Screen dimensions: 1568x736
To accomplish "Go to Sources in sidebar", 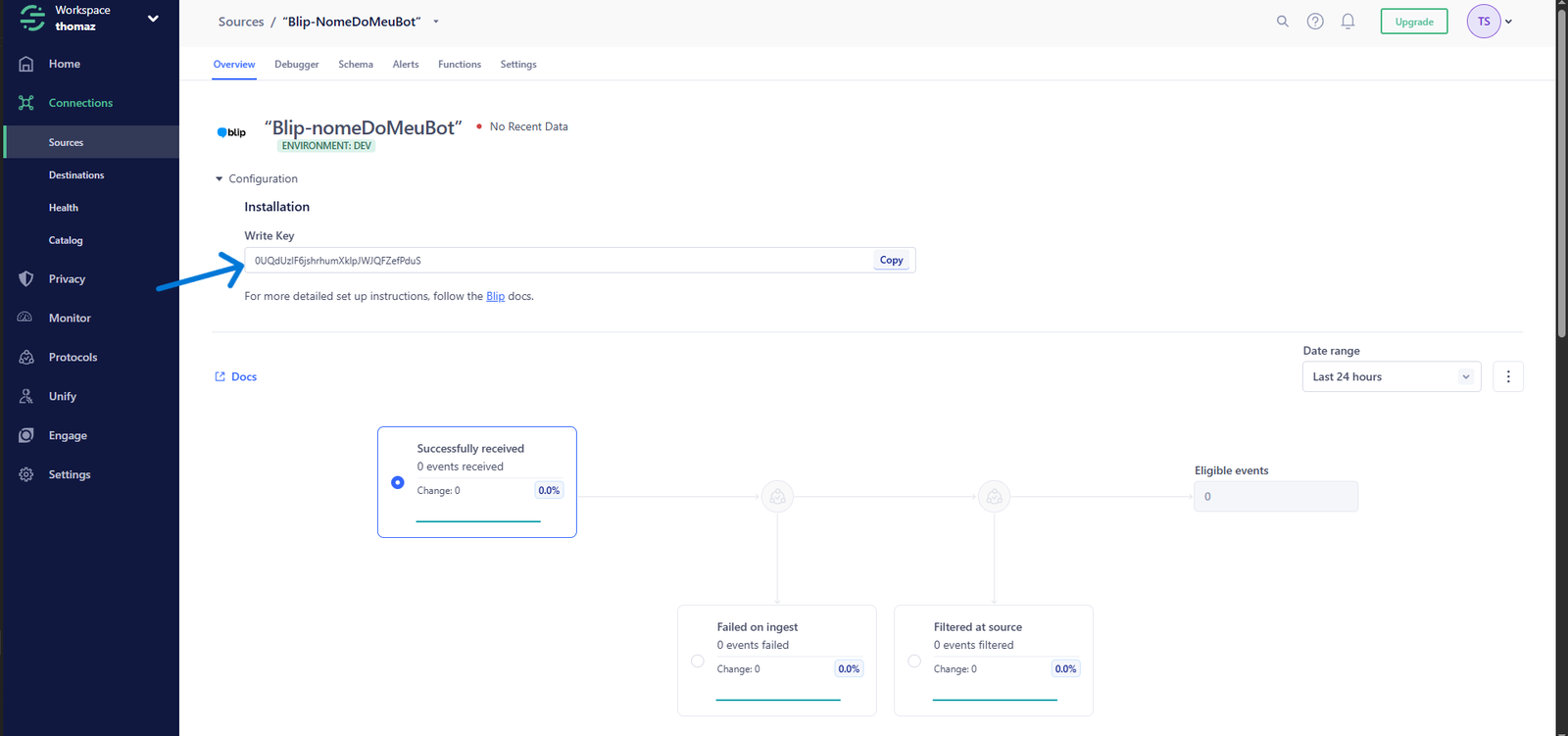I will click(91, 142).
